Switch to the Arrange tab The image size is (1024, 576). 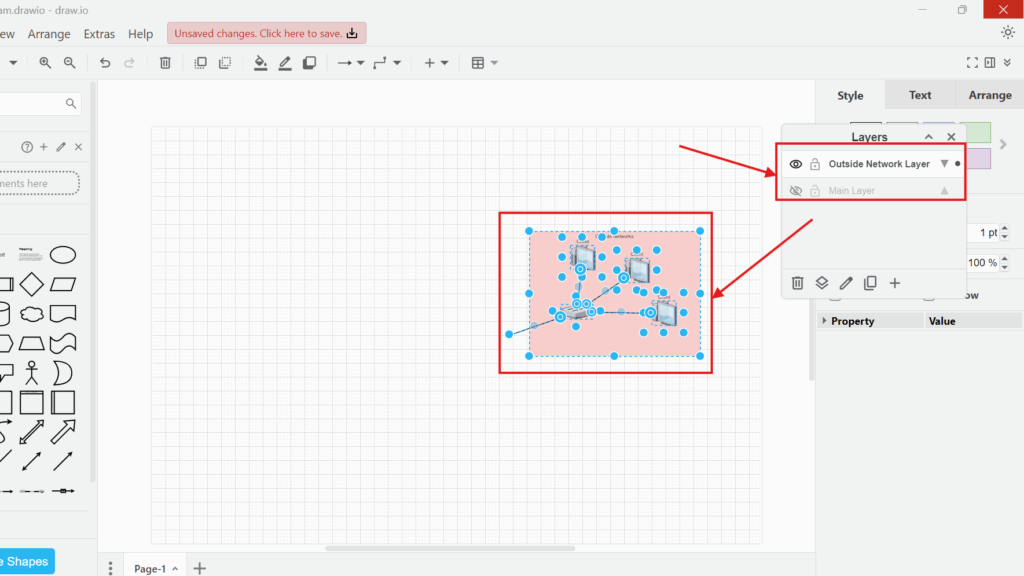pos(989,95)
